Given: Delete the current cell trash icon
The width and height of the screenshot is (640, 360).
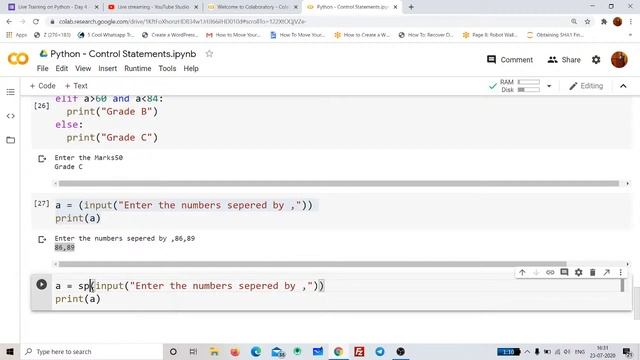Looking at the screenshot, I should 593,272.
